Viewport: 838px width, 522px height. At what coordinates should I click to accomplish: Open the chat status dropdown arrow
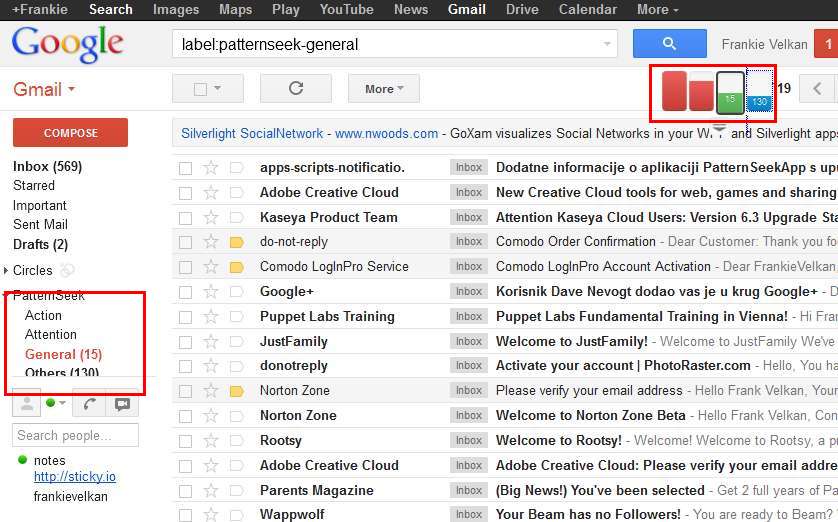click(x=63, y=403)
